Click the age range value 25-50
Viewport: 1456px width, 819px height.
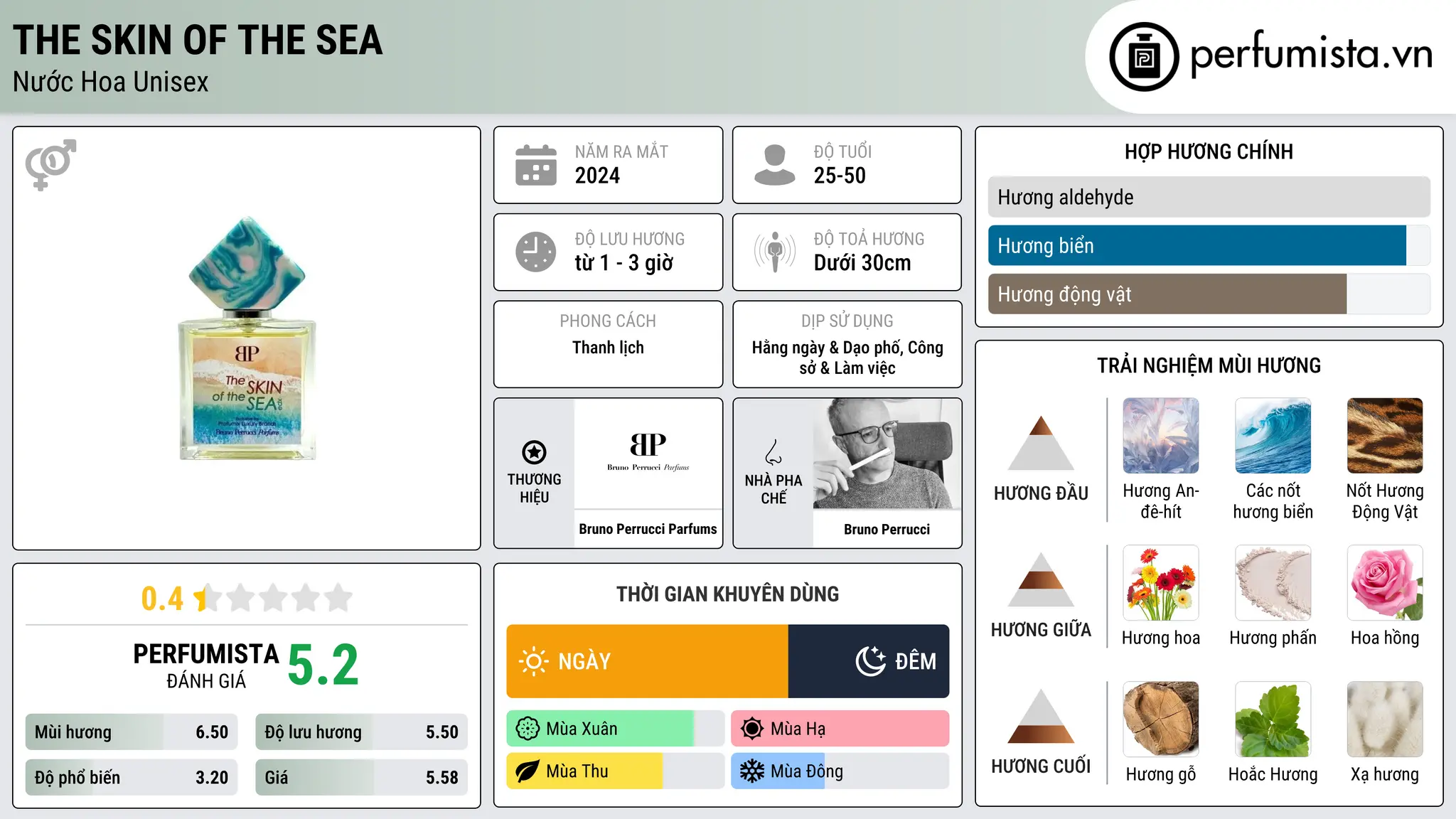point(840,176)
